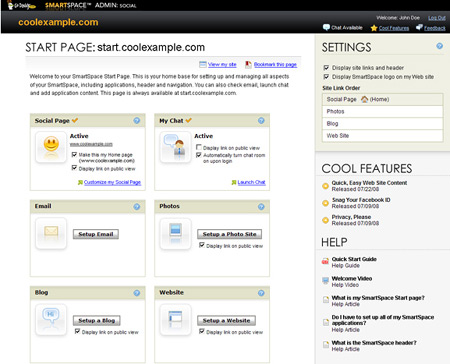Click the coolexample.com site title

coord(58,22)
